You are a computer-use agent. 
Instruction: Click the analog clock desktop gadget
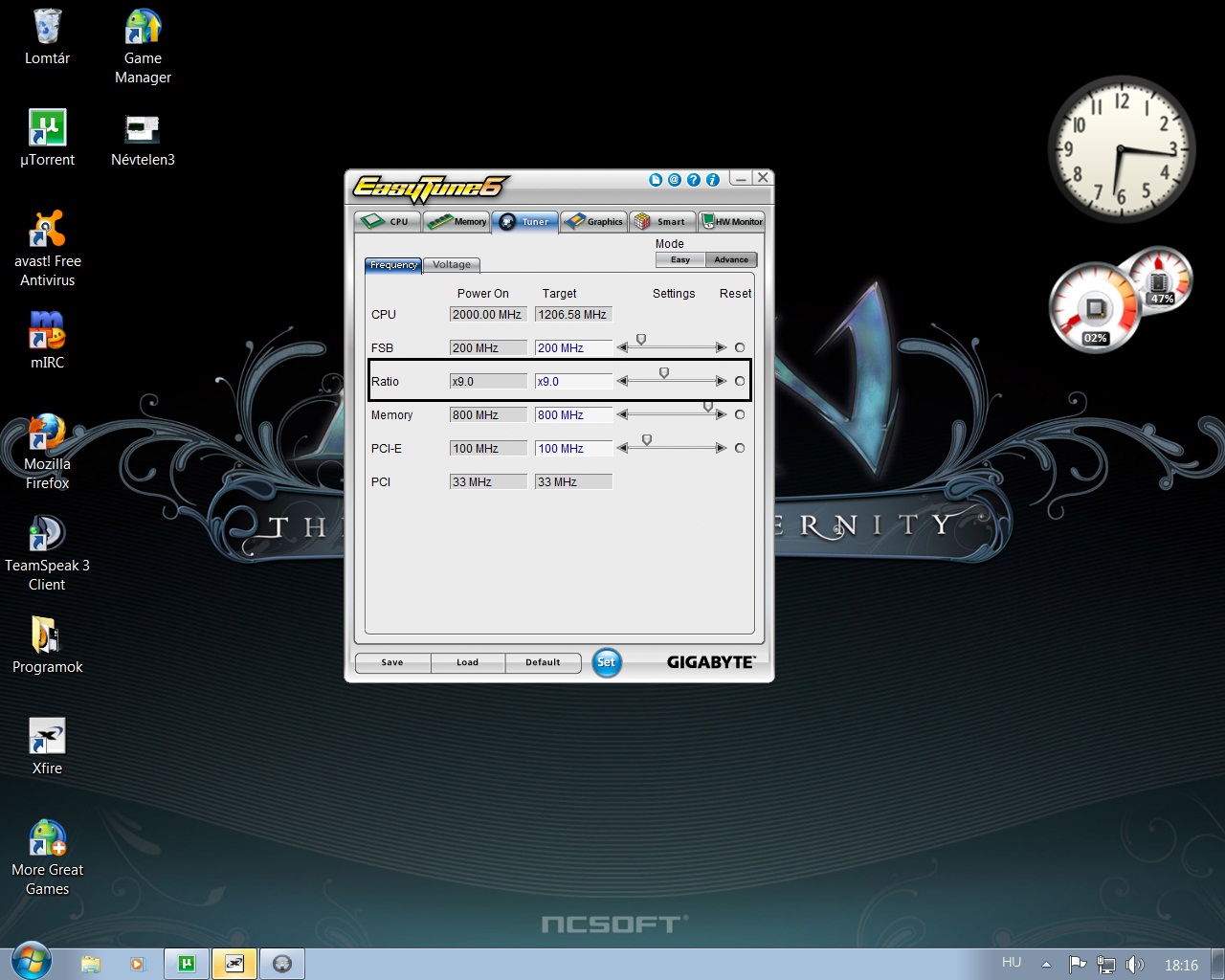coord(1122,148)
